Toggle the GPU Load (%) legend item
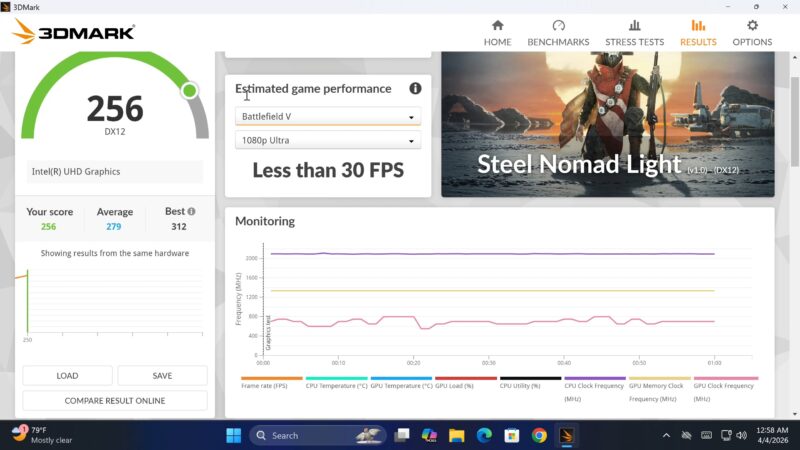The image size is (800, 450). pos(465,382)
